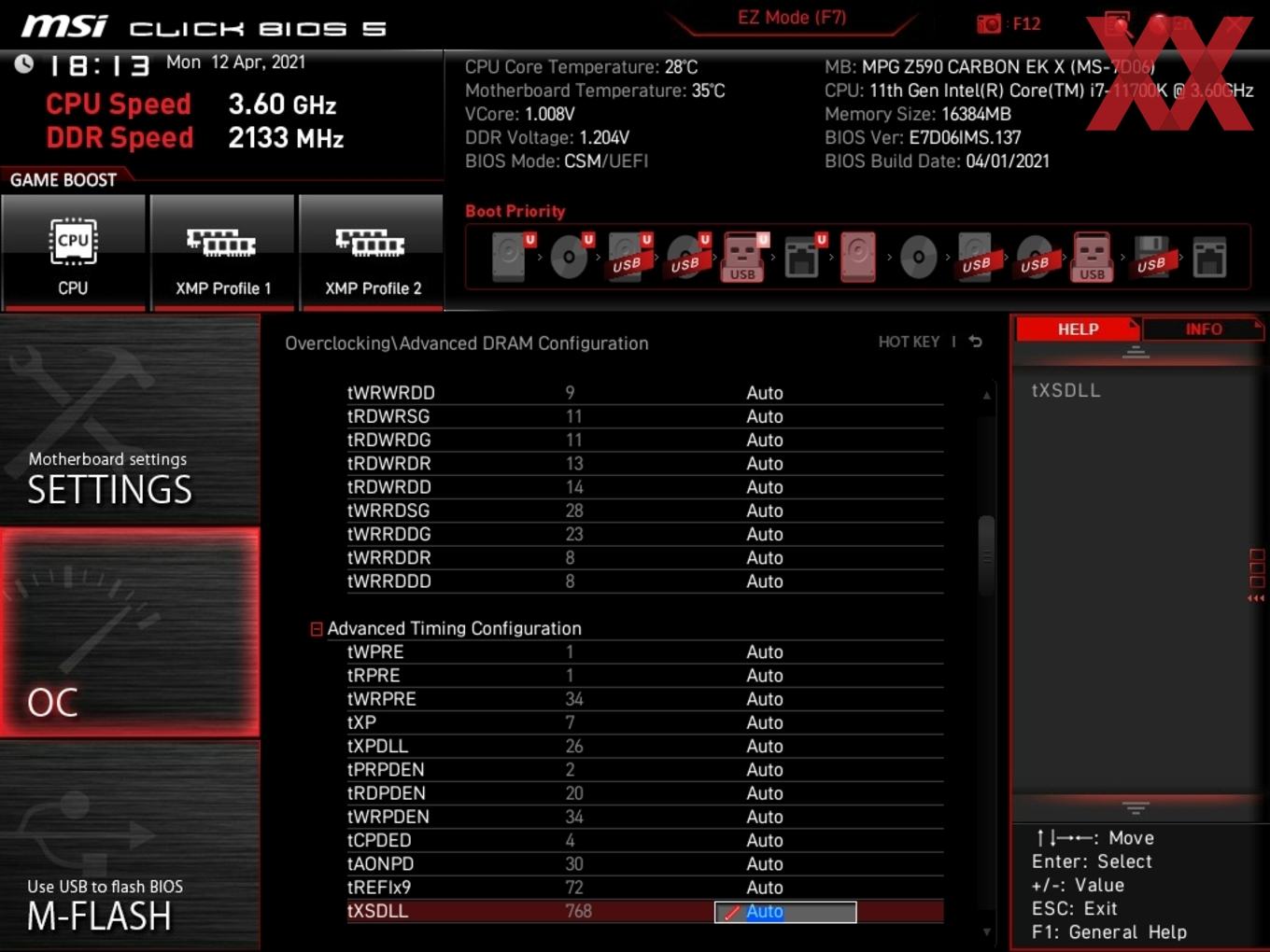Image resolution: width=1270 pixels, height=952 pixels.
Task: Open M-FLASH to flash BIOS from USB
Action: point(130,846)
